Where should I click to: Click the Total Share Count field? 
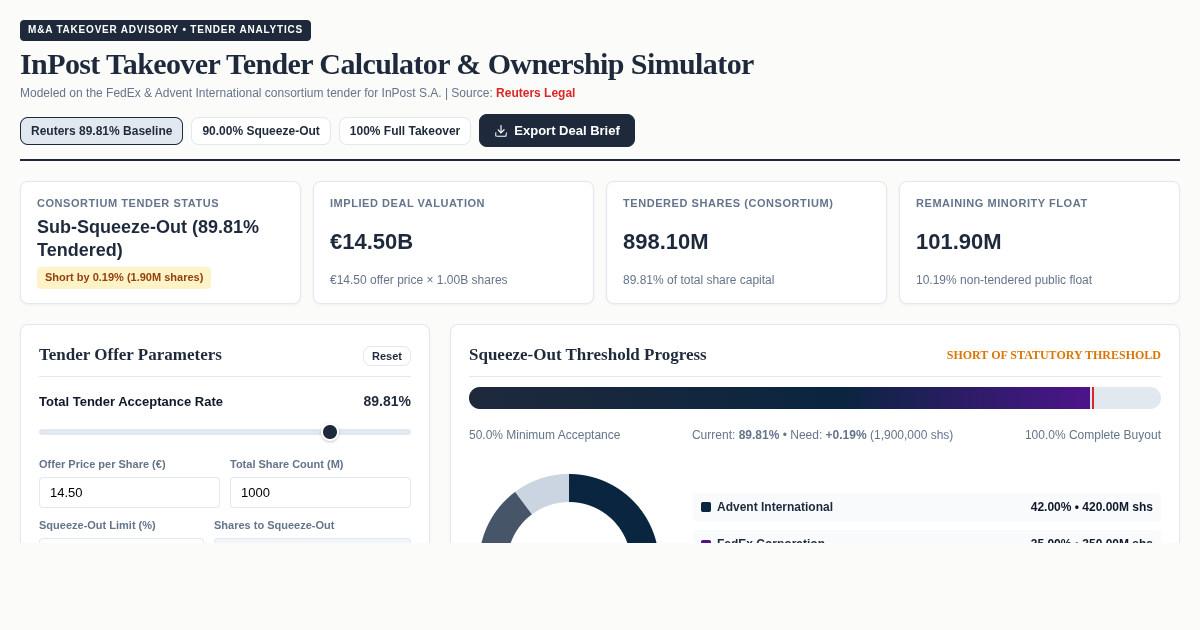click(x=320, y=492)
